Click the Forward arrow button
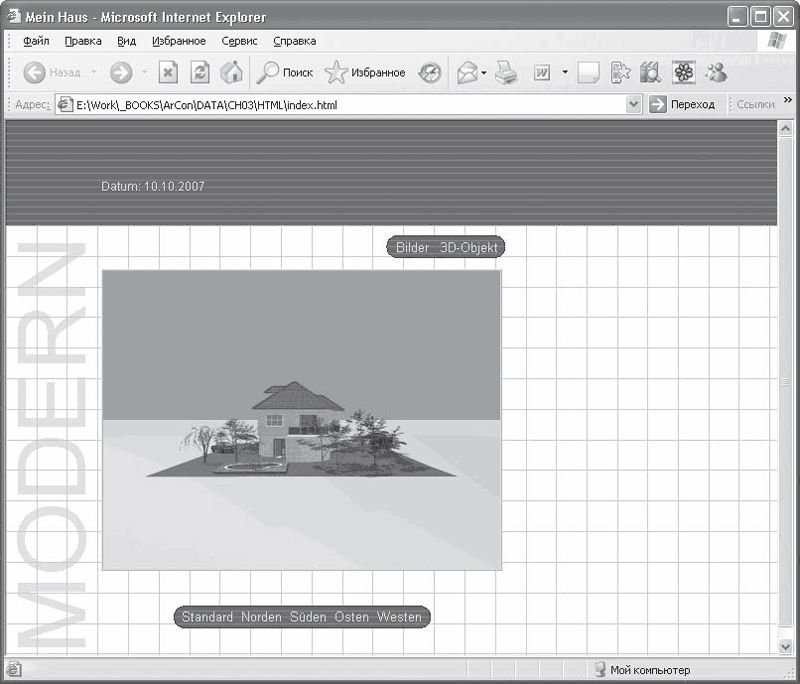 point(121,73)
